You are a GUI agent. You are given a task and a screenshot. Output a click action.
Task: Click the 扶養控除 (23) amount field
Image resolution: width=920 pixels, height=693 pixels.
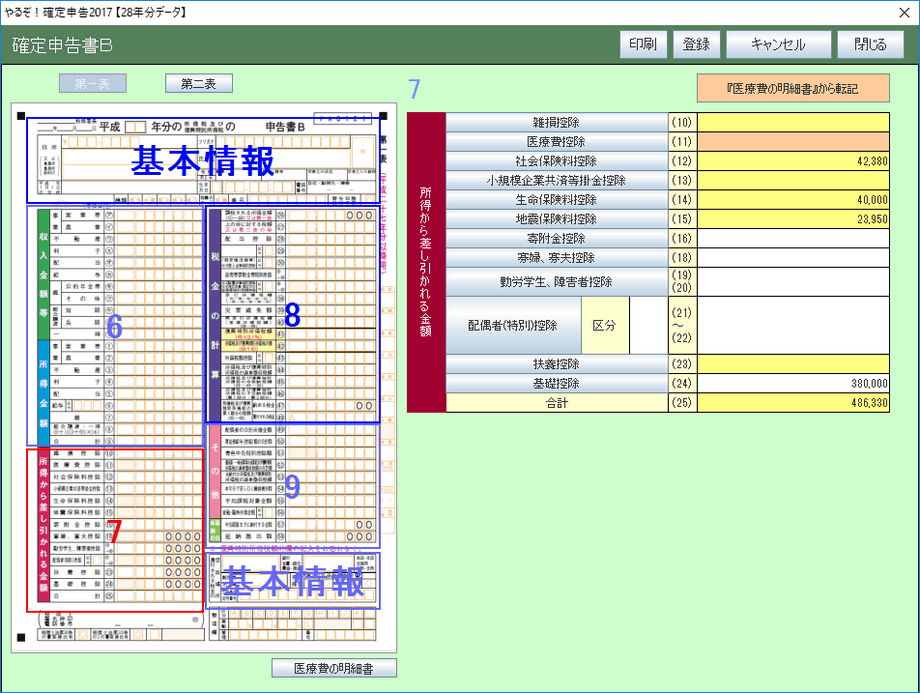tap(794, 364)
